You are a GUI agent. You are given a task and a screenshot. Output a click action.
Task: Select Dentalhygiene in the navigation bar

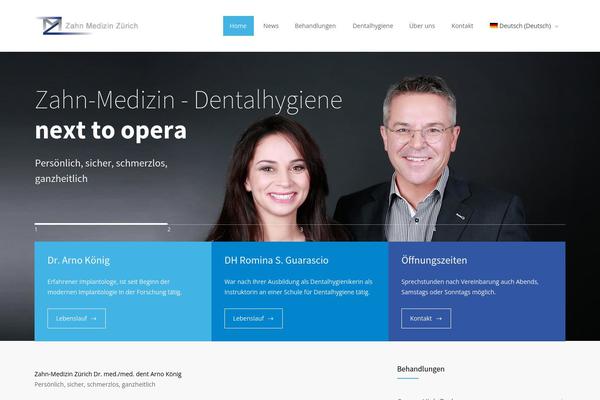tap(372, 26)
